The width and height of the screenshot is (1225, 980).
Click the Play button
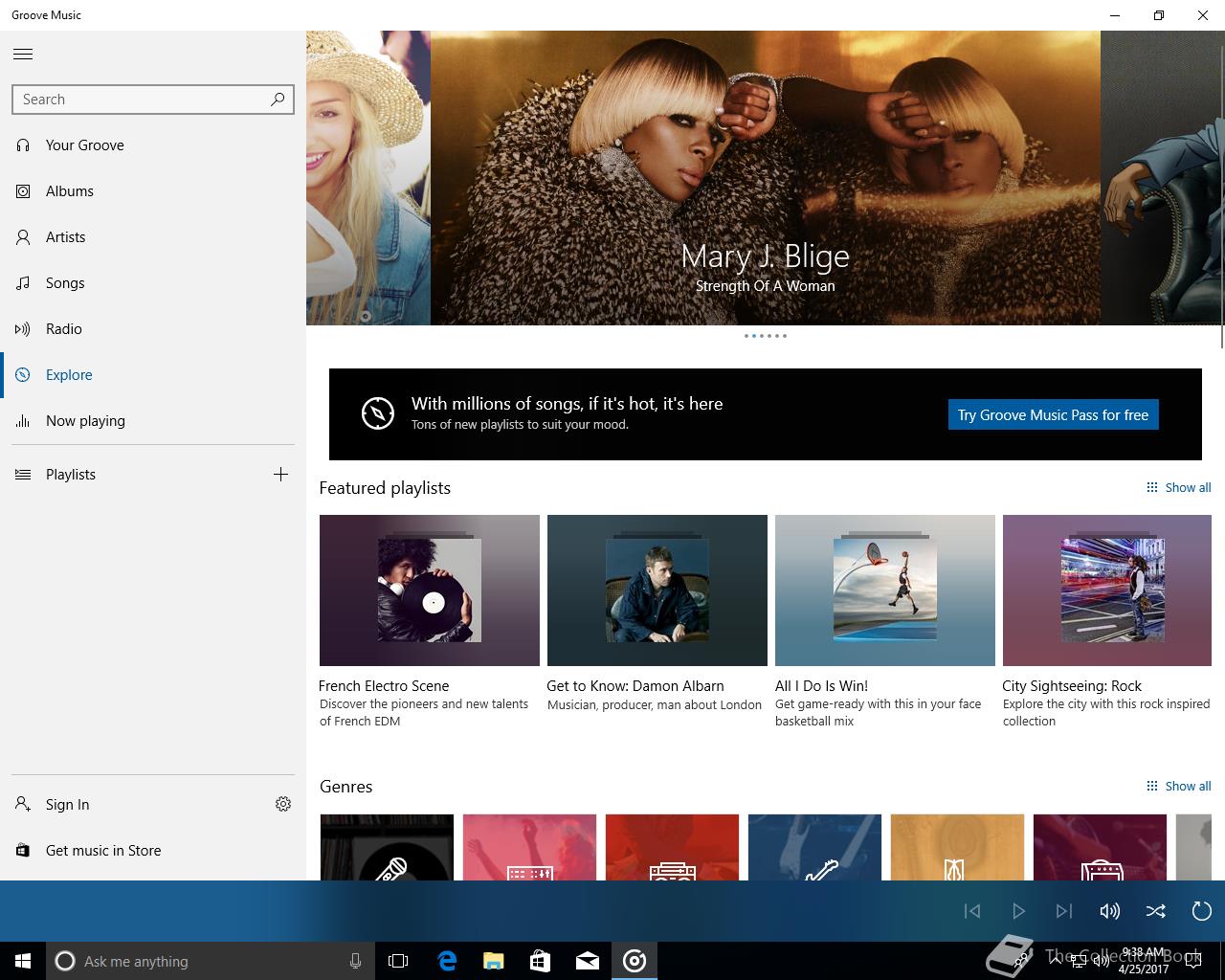tap(1018, 911)
